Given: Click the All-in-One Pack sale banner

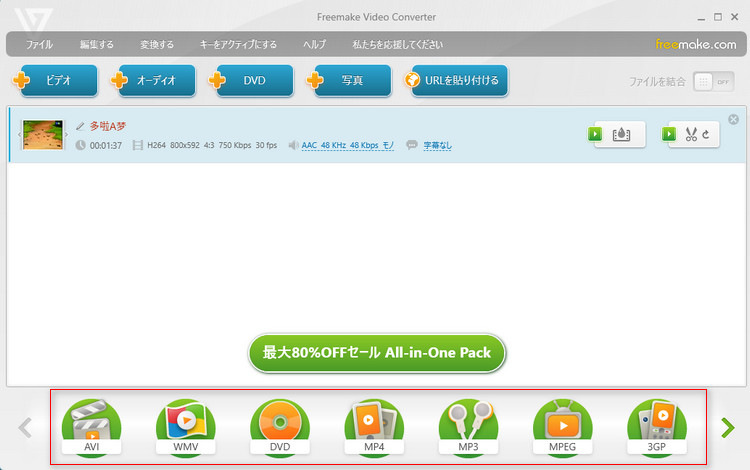Looking at the screenshot, I should pyautogui.click(x=377, y=353).
